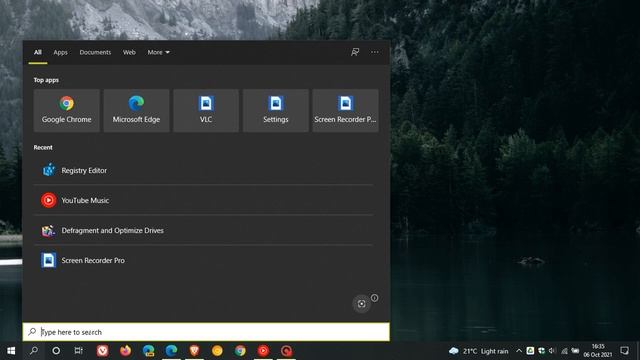Launch Firefox from the taskbar
The height and width of the screenshot is (360, 640).
coord(125,351)
